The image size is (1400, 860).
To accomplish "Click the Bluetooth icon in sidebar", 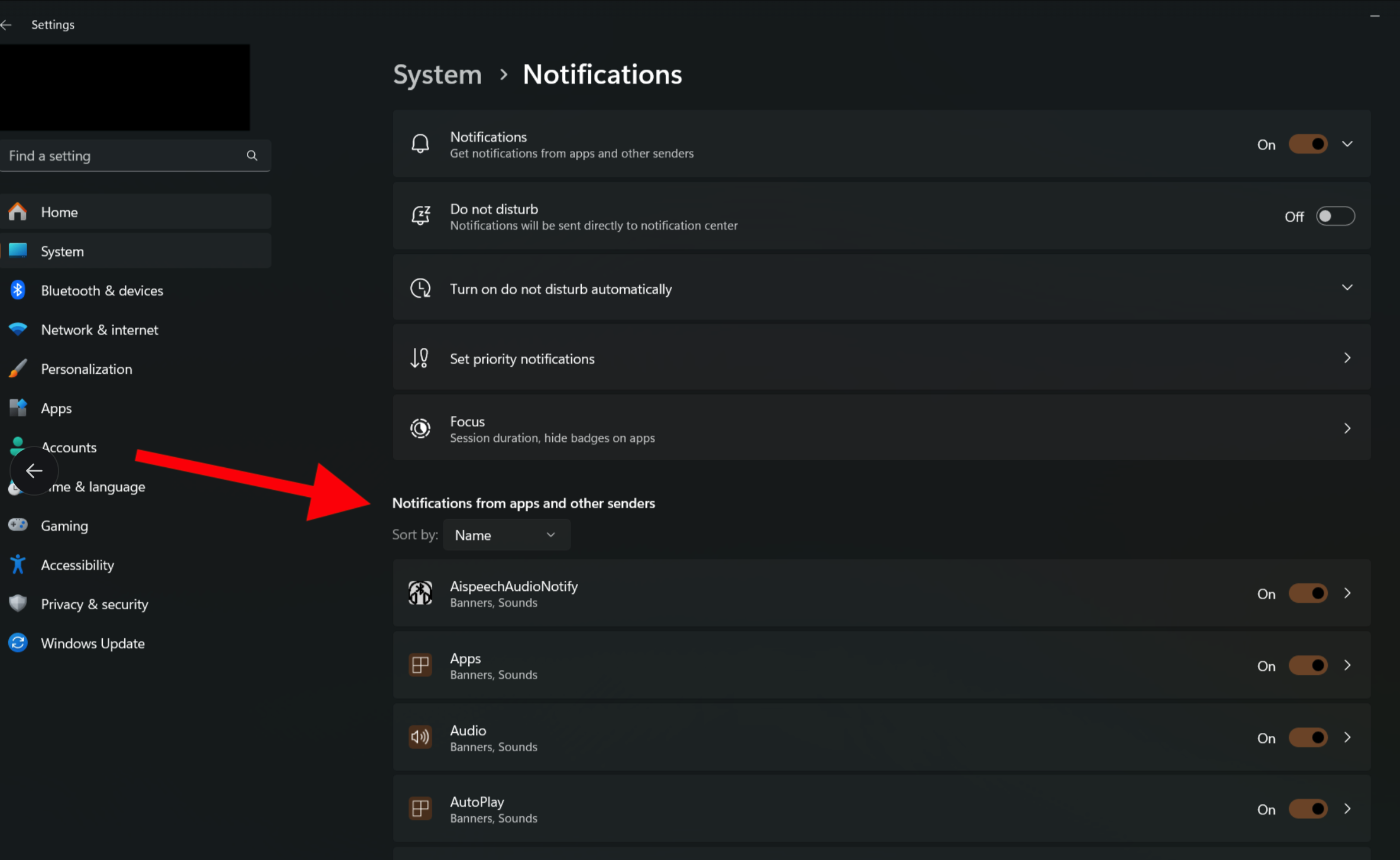I will click(18, 290).
